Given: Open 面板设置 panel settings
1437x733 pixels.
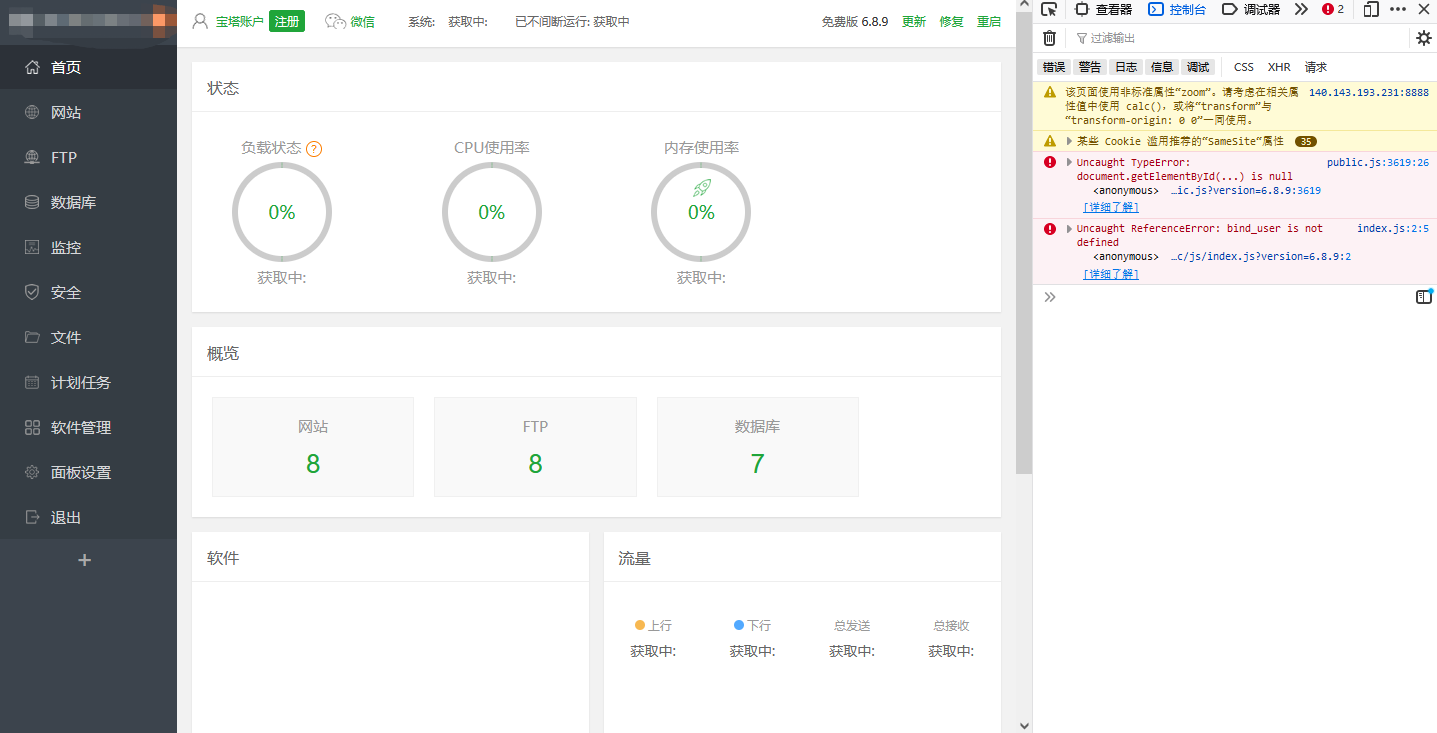Looking at the screenshot, I should click(88, 473).
